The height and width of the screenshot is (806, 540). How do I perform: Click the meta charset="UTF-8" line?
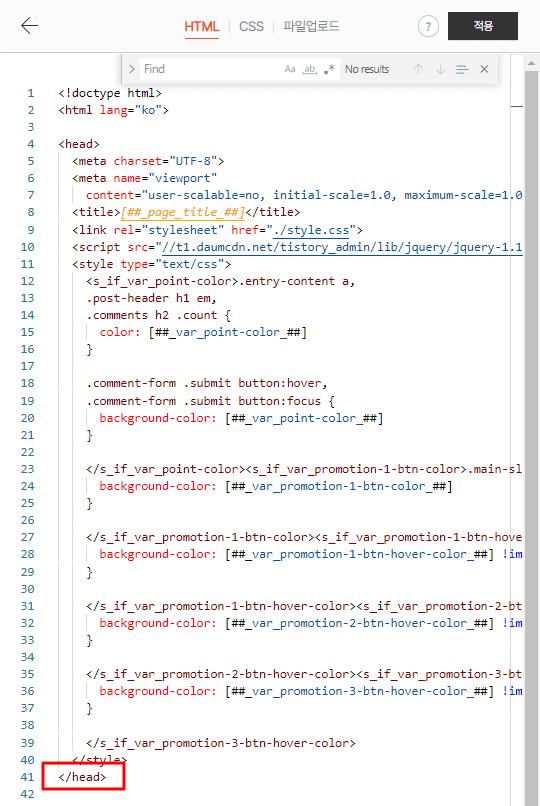coord(148,161)
